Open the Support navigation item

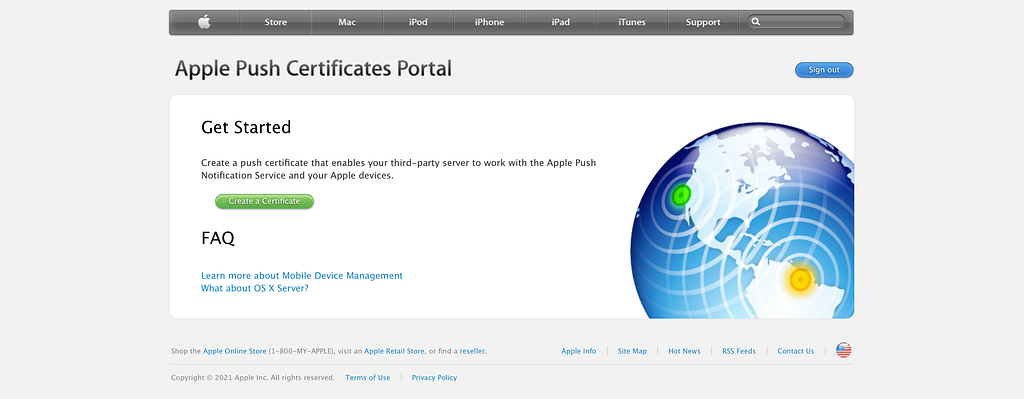(703, 22)
